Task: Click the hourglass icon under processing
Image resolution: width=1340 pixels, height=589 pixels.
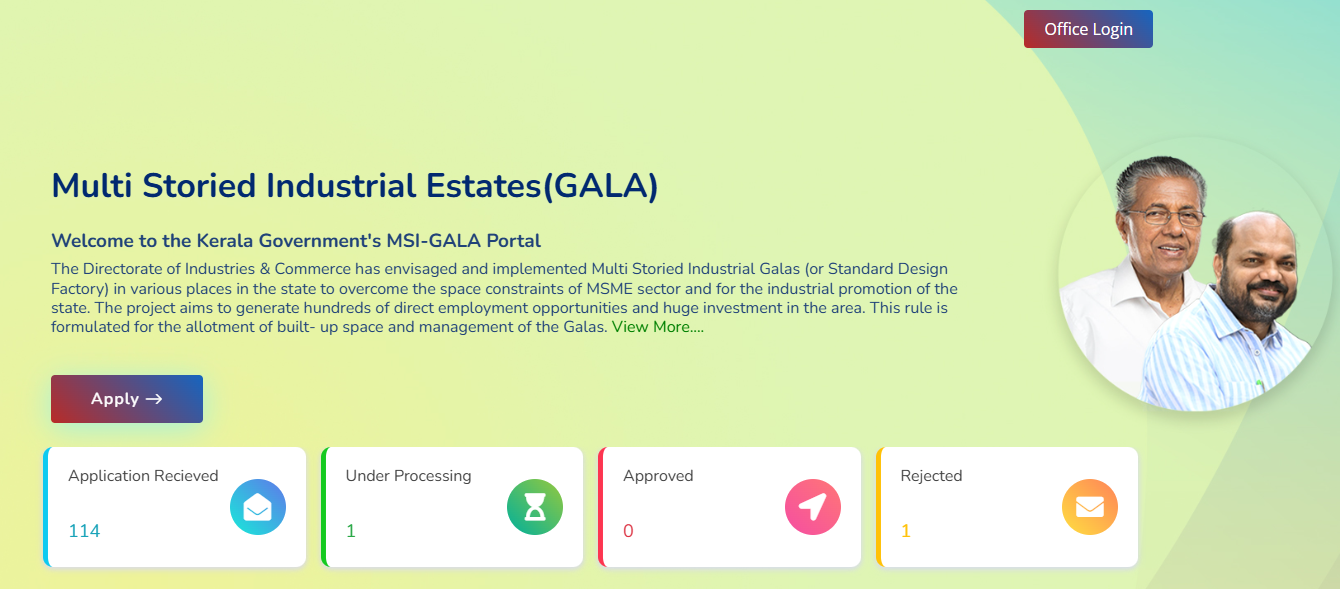Action: coord(535,507)
